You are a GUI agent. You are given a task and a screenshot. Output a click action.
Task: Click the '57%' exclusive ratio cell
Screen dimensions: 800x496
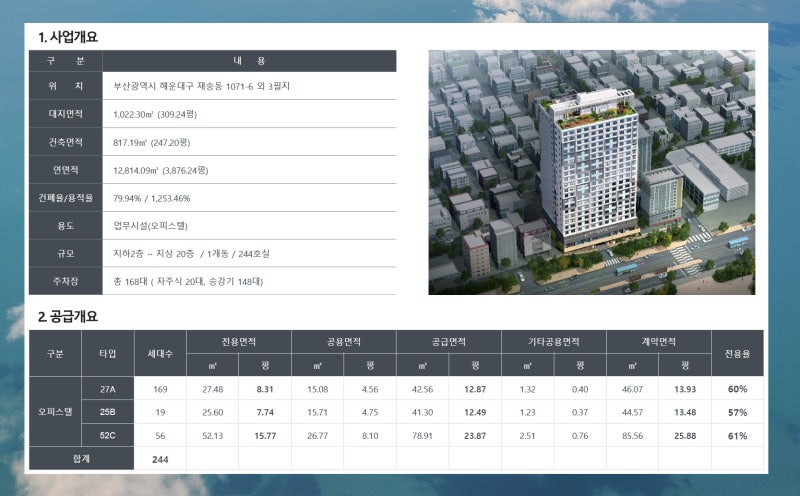[x=737, y=412]
